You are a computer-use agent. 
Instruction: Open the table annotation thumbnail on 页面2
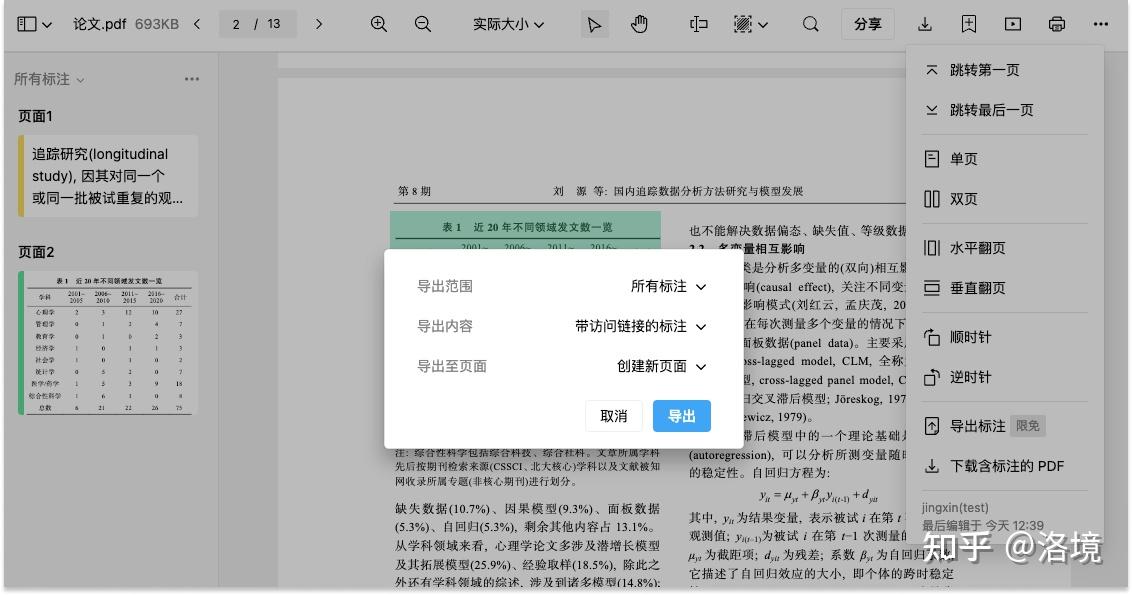pyautogui.click(x=108, y=342)
